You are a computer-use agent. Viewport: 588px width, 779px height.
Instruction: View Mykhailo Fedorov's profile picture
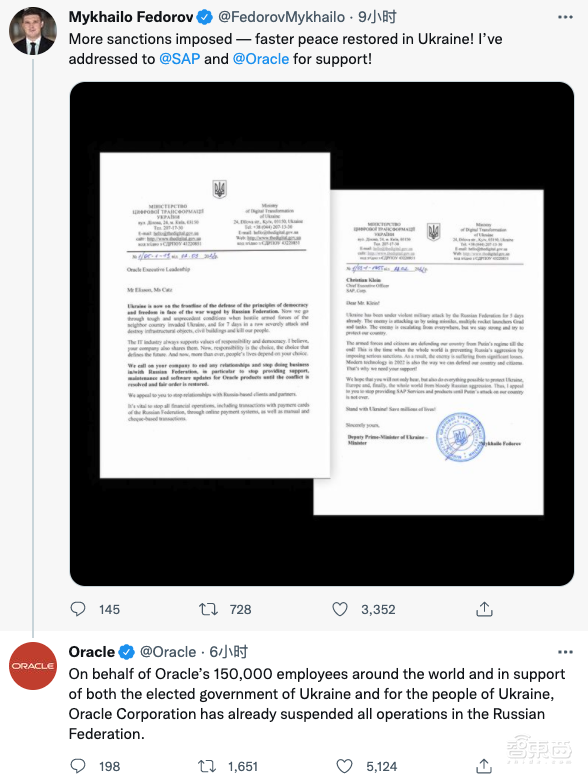point(33,31)
